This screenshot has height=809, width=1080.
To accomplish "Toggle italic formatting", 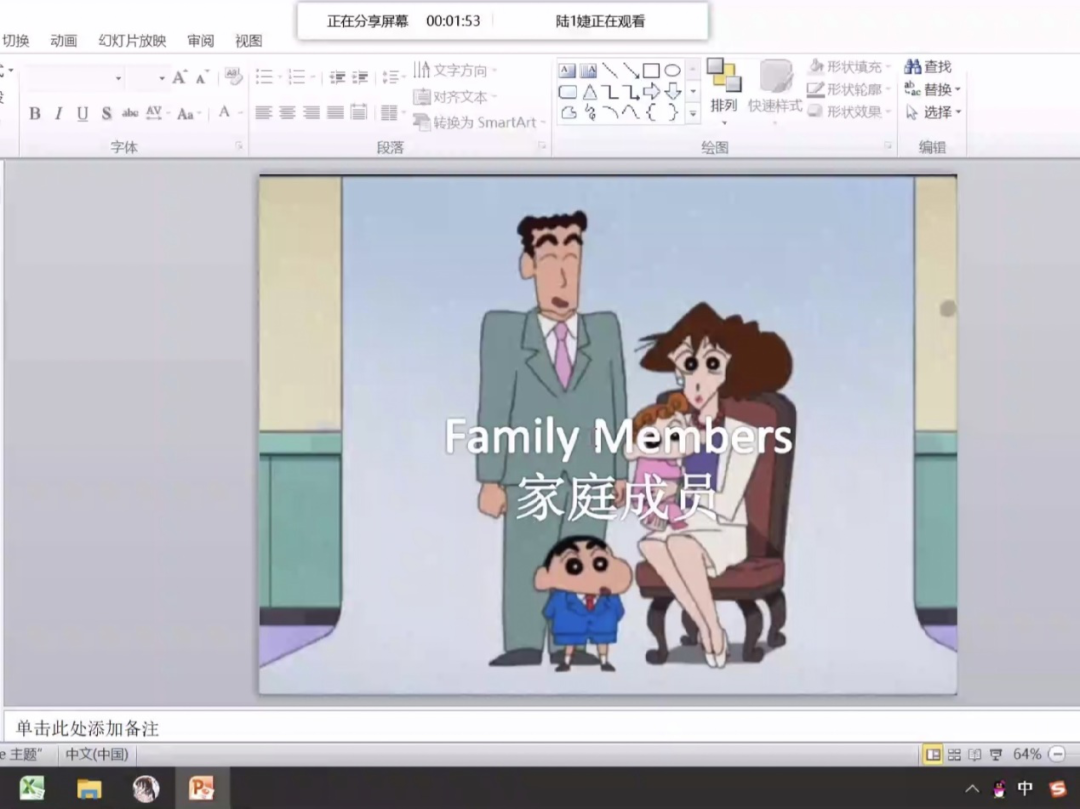I will point(59,114).
